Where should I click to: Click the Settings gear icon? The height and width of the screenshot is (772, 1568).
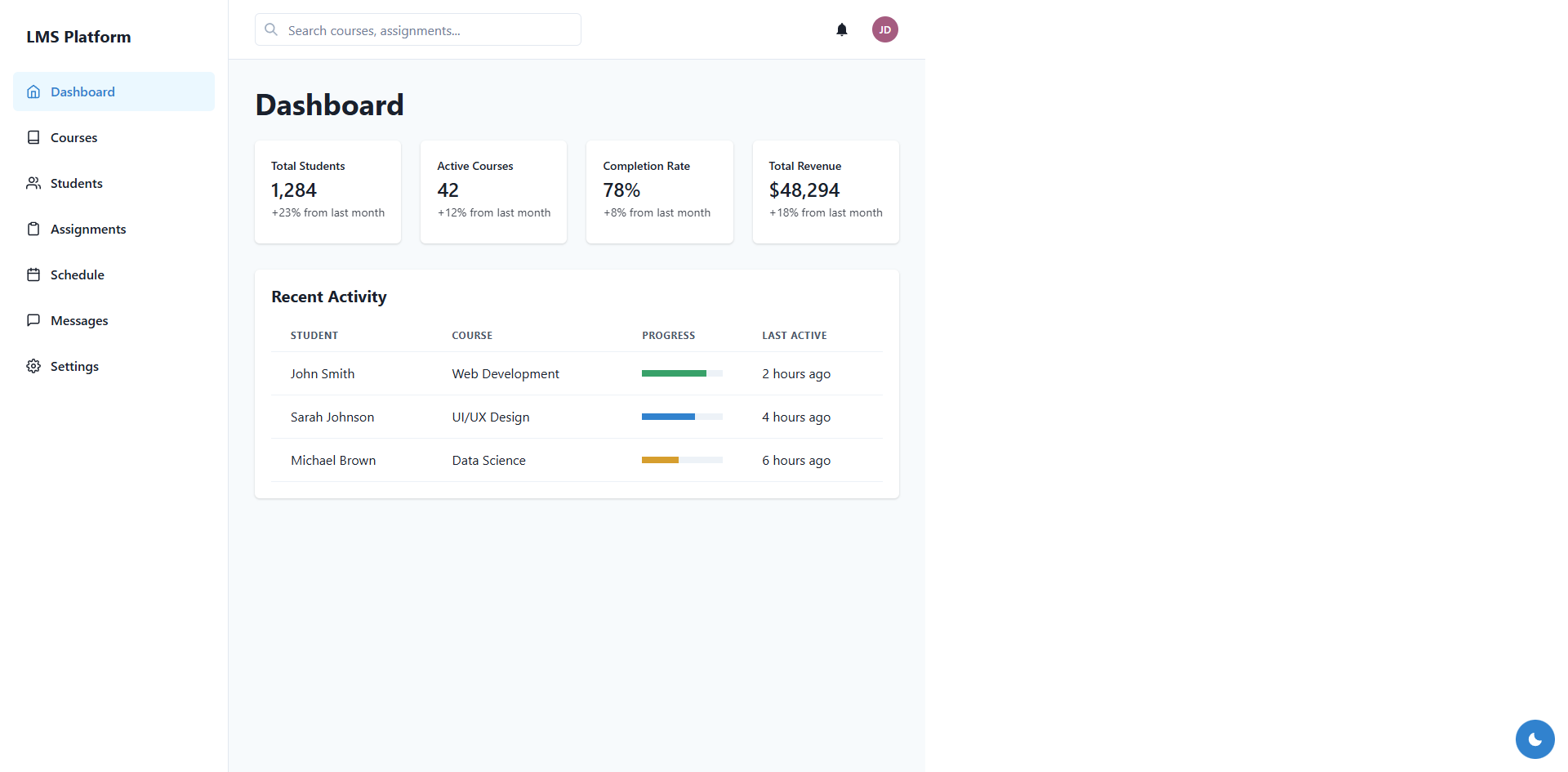click(x=33, y=366)
